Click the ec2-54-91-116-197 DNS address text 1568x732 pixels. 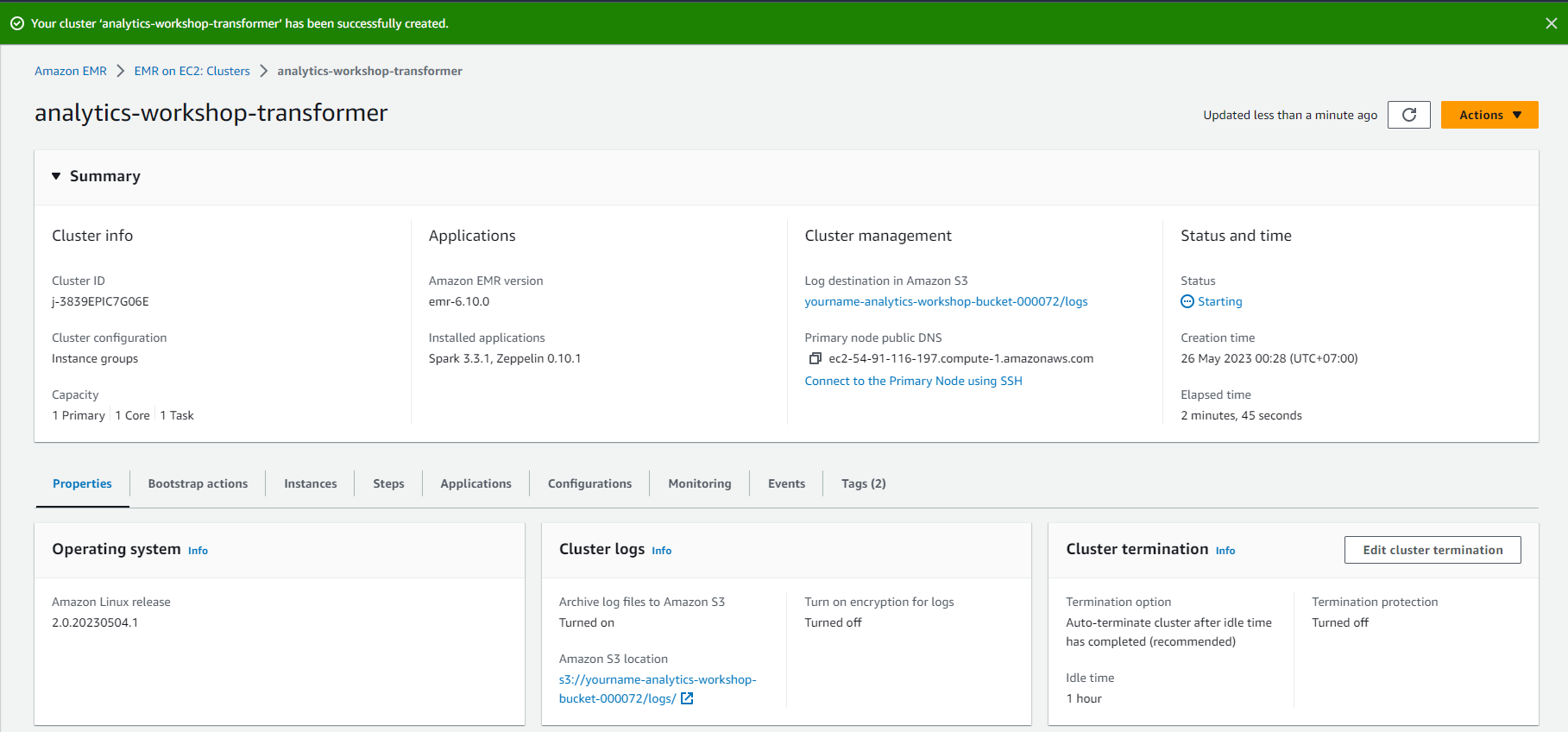[x=960, y=358]
